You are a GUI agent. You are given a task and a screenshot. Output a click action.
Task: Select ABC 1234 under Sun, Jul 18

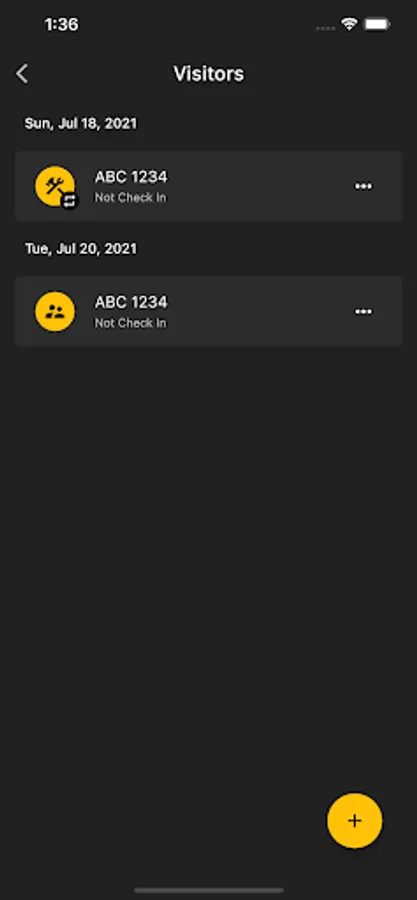pos(131,177)
